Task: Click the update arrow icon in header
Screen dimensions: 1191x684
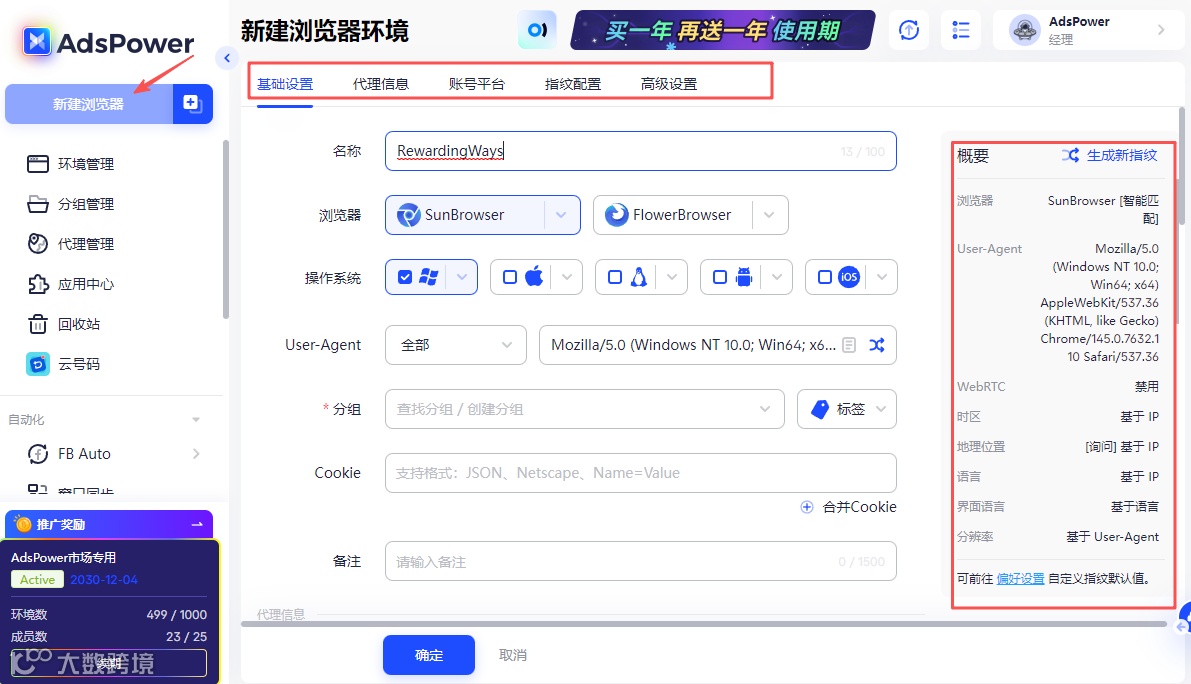Action: click(908, 30)
